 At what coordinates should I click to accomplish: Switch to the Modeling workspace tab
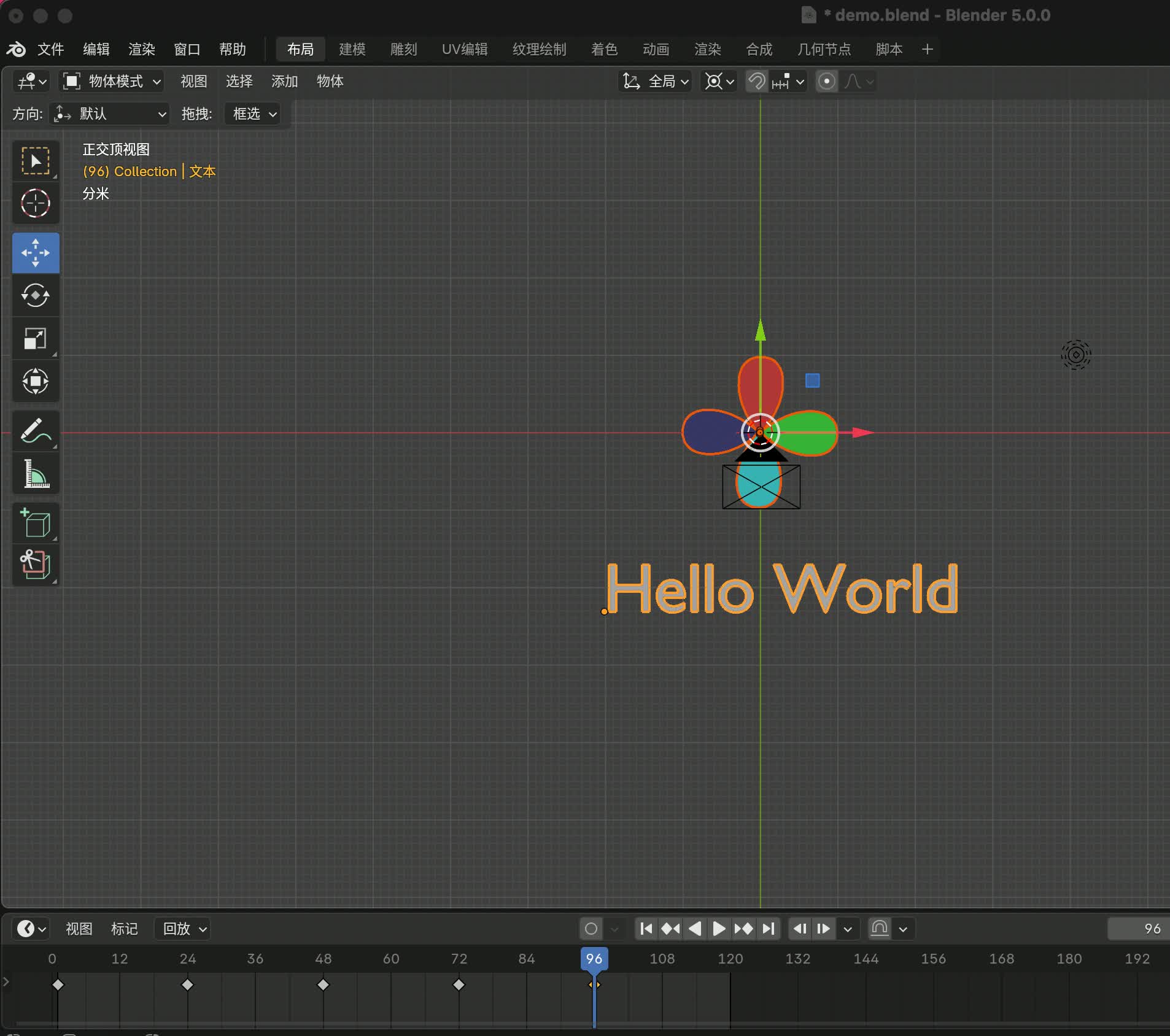(352, 49)
